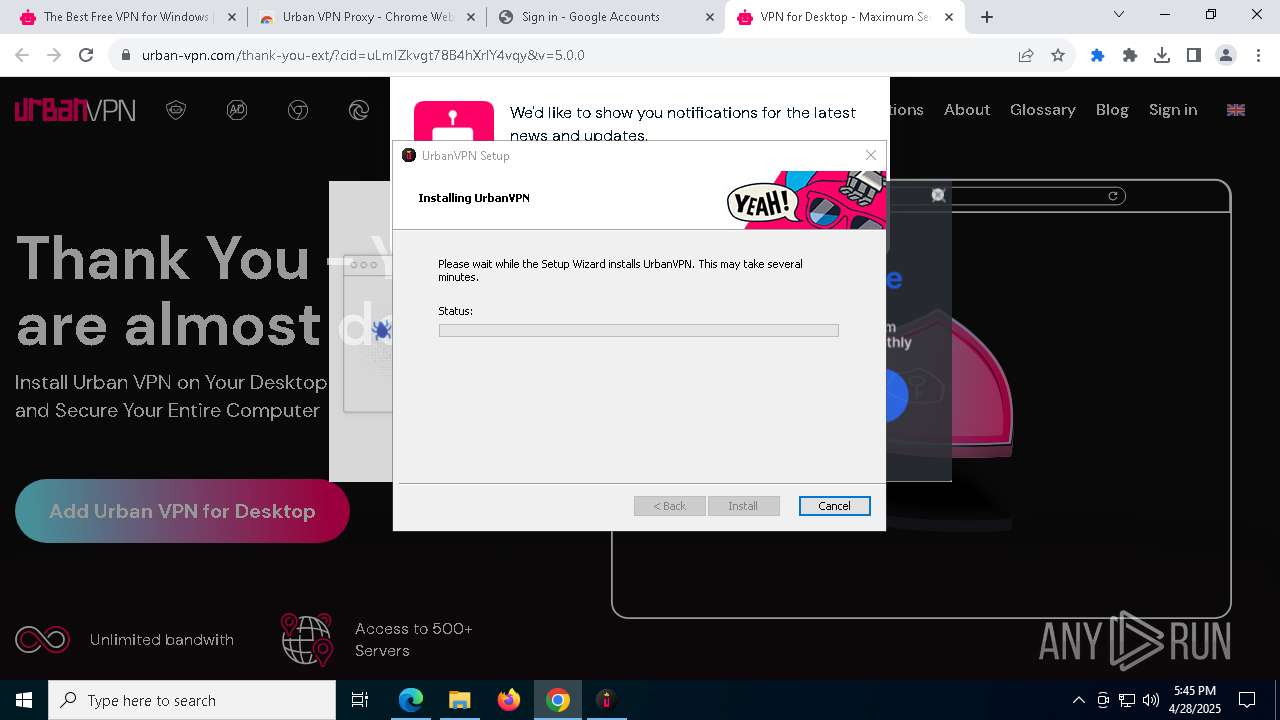Viewport: 1280px width, 720px height.
Task: Click the taskbar search box
Action: coord(192,700)
